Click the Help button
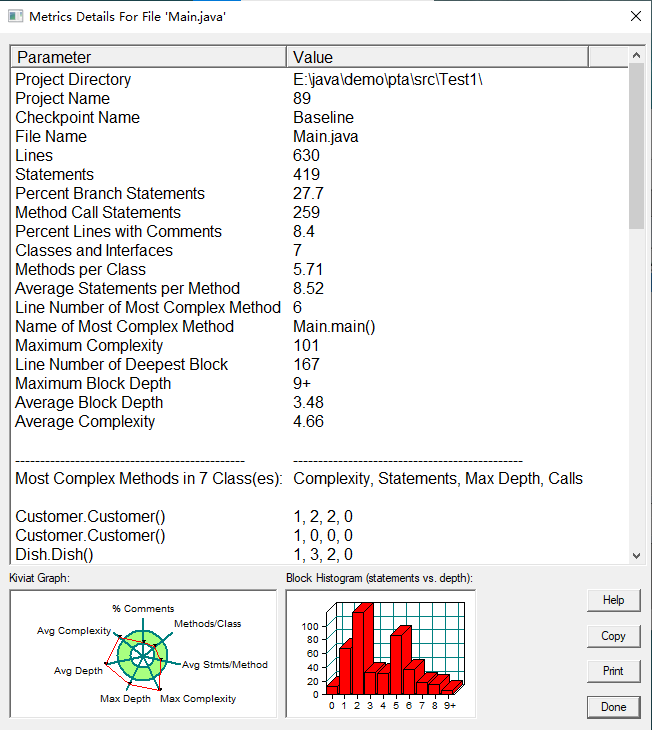The height and width of the screenshot is (730, 652). point(613,600)
